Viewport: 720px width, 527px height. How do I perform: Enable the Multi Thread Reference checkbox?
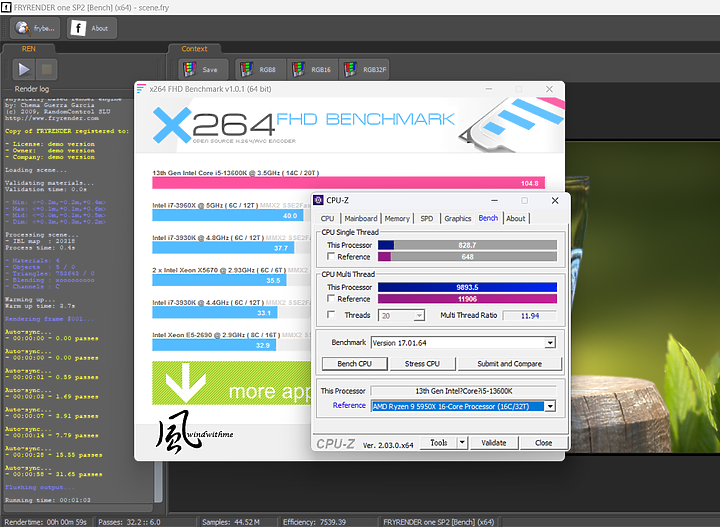tap(331, 298)
